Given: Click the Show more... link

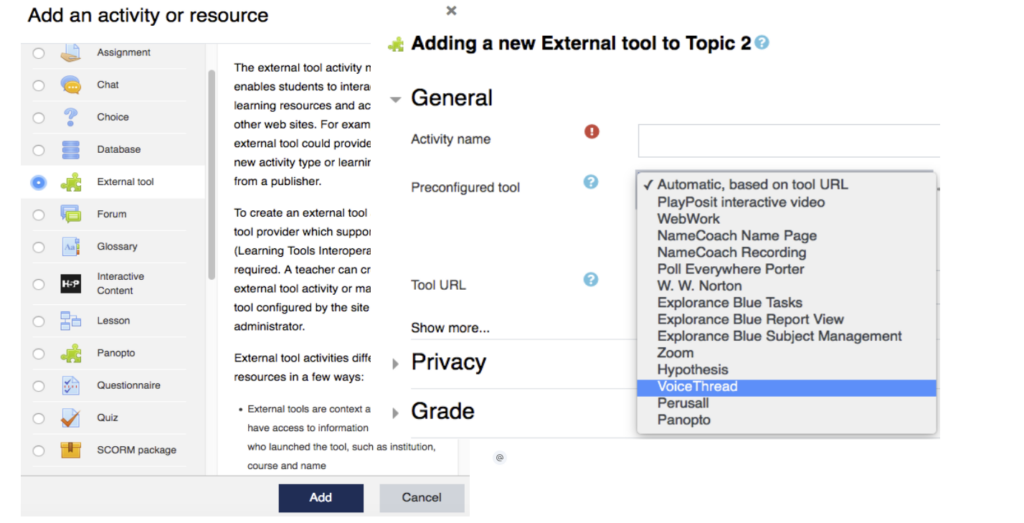Looking at the screenshot, I should (450, 328).
